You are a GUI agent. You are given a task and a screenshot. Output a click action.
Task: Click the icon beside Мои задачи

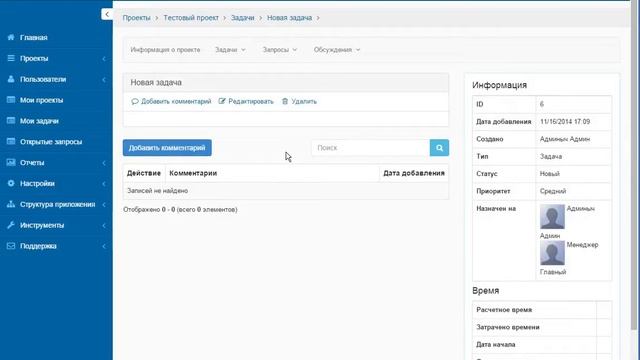(x=11, y=121)
